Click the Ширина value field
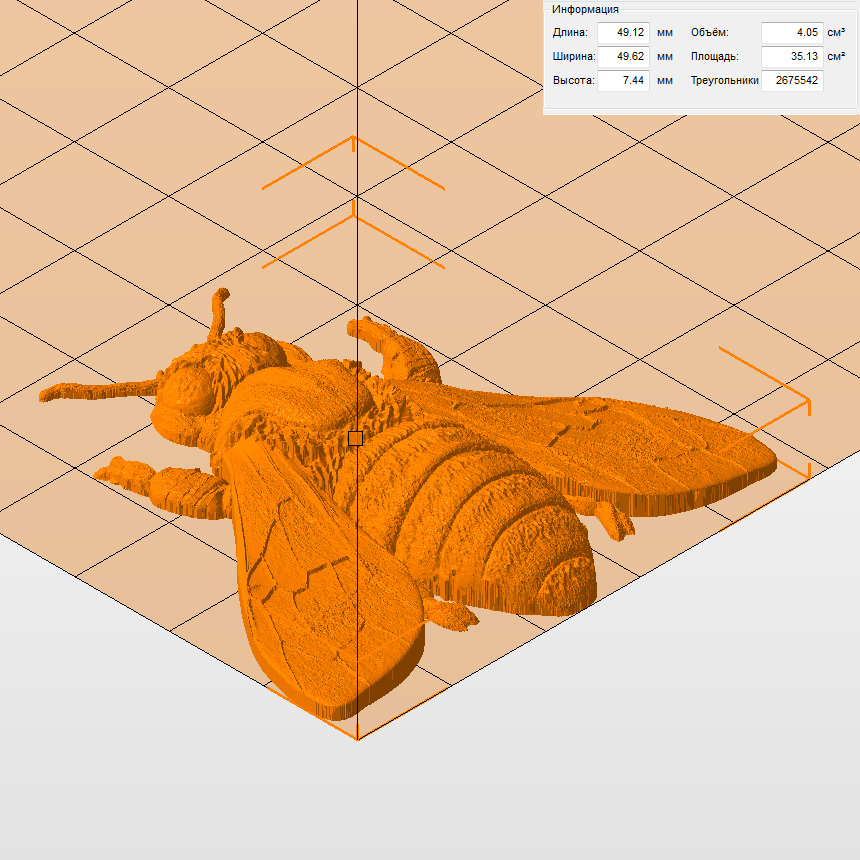Screen dimensions: 860x860 point(623,57)
